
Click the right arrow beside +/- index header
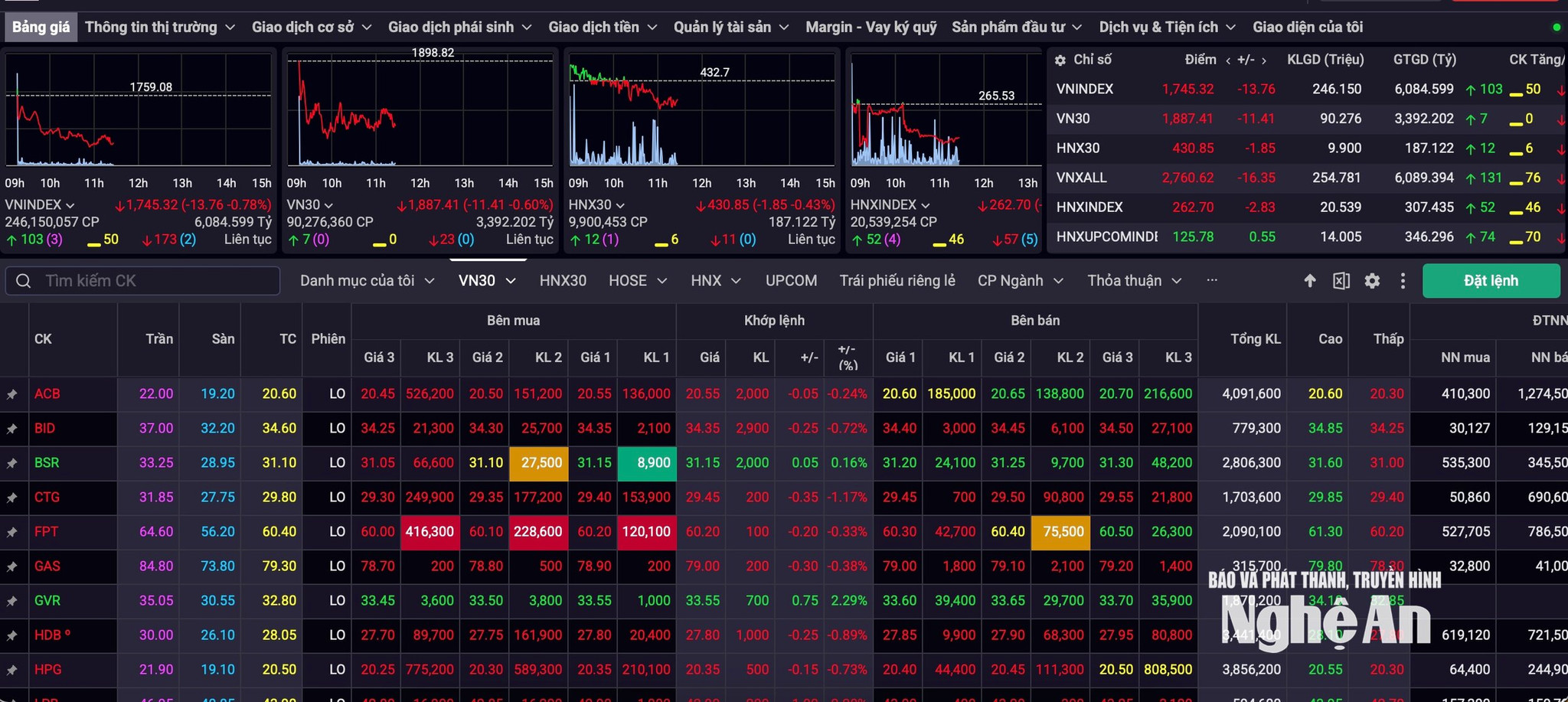pos(1263,60)
